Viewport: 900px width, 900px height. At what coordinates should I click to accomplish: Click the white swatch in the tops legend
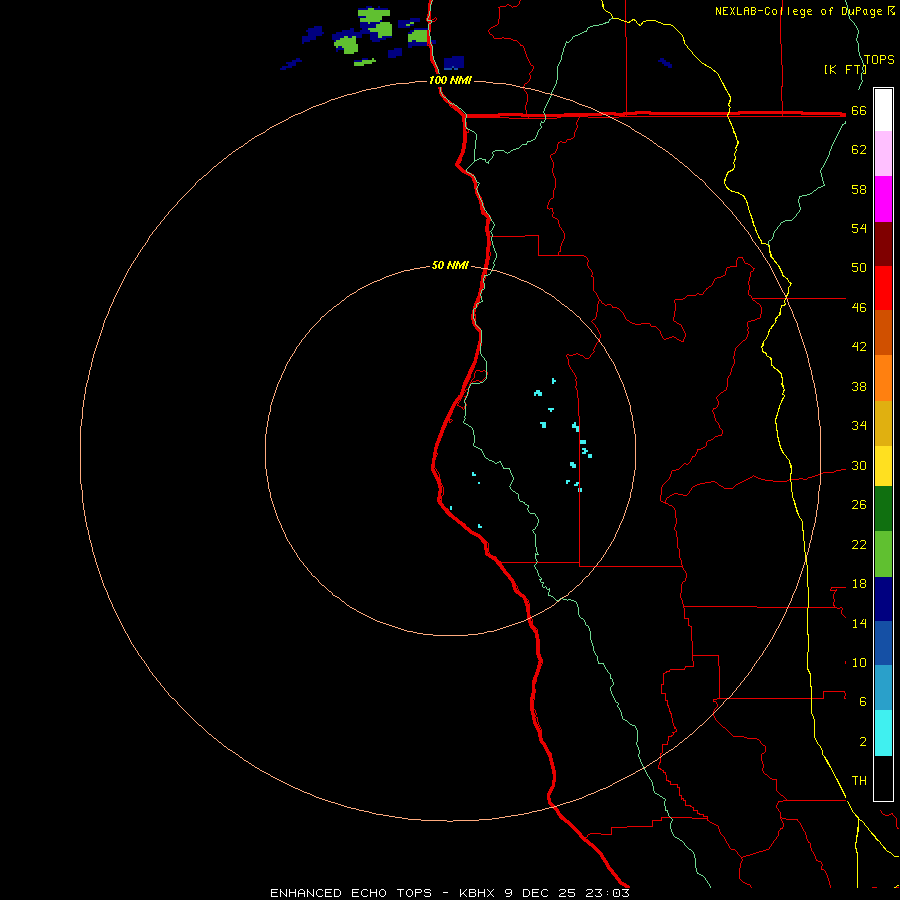click(883, 110)
